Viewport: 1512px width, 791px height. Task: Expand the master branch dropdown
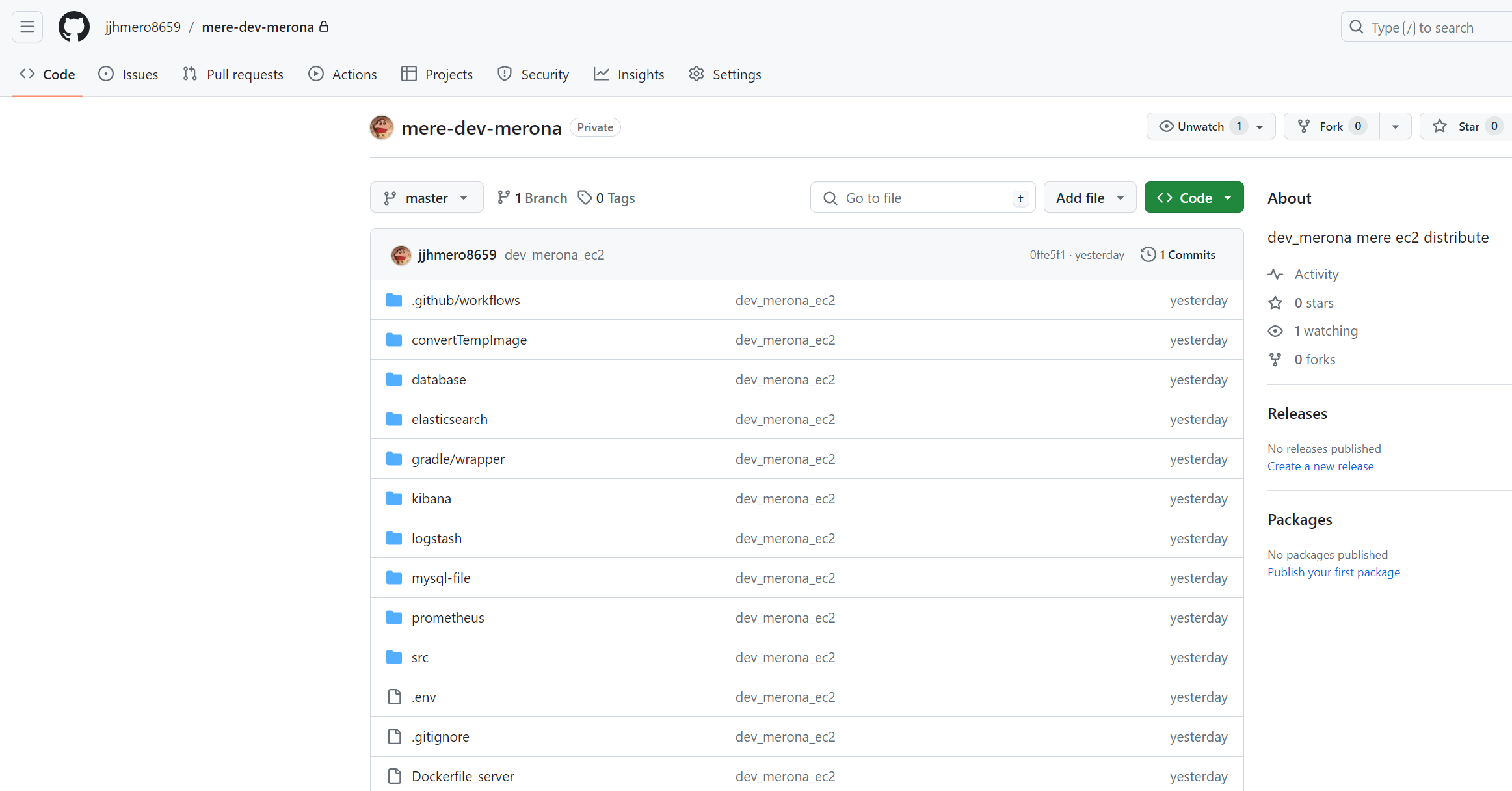(x=427, y=197)
